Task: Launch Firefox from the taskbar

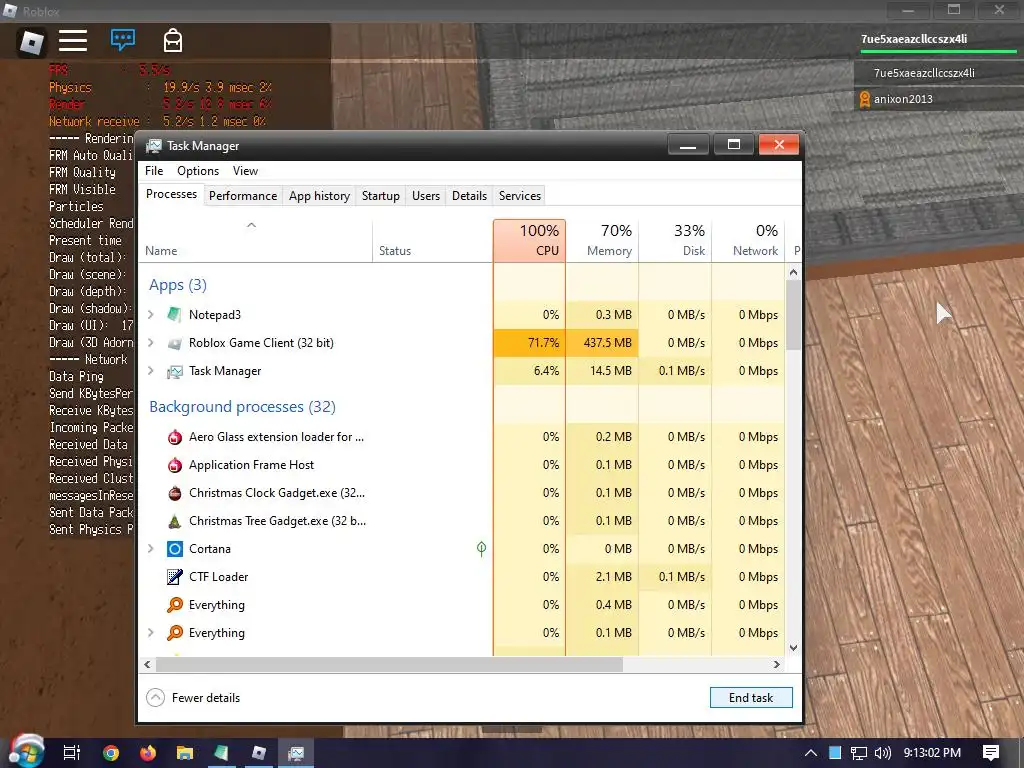Action: click(148, 753)
